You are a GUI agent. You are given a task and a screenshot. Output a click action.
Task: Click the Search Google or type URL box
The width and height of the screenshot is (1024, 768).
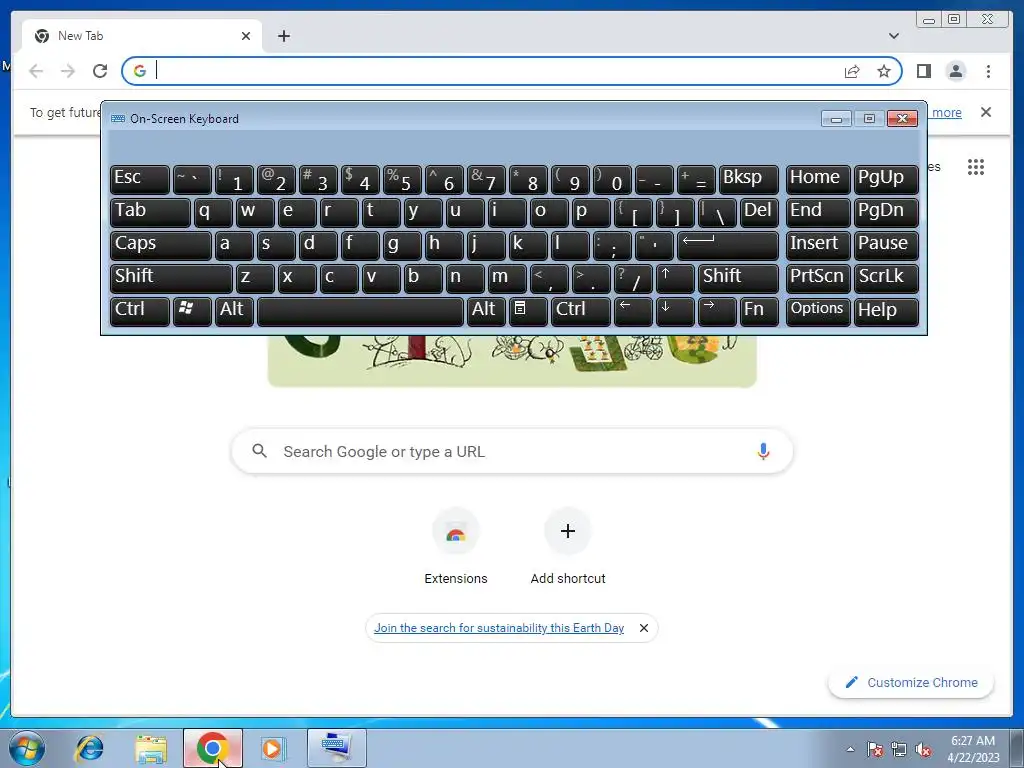(x=512, y=451)
